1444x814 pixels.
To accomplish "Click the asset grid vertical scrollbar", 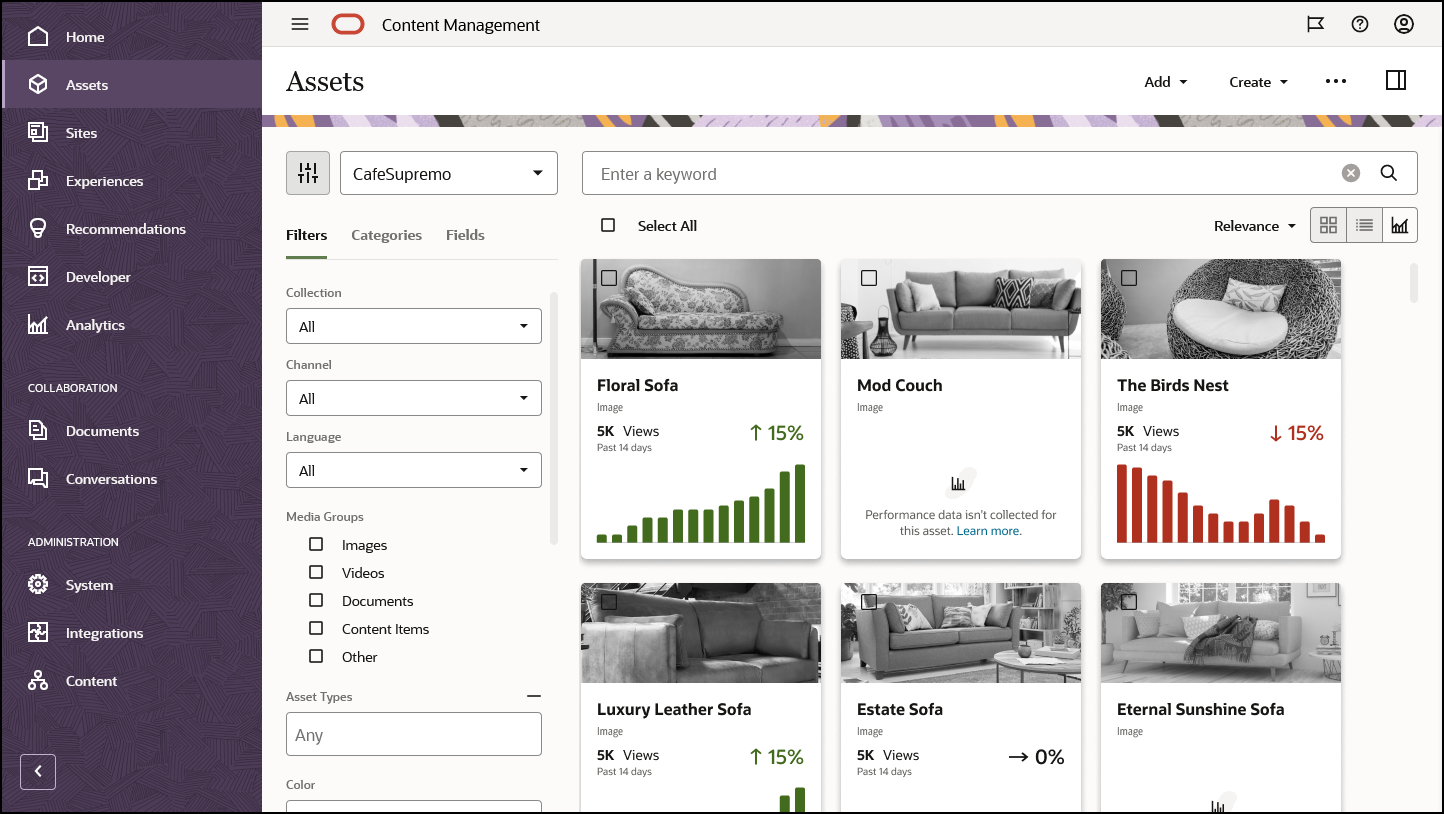I will (x=1414, y=282).
